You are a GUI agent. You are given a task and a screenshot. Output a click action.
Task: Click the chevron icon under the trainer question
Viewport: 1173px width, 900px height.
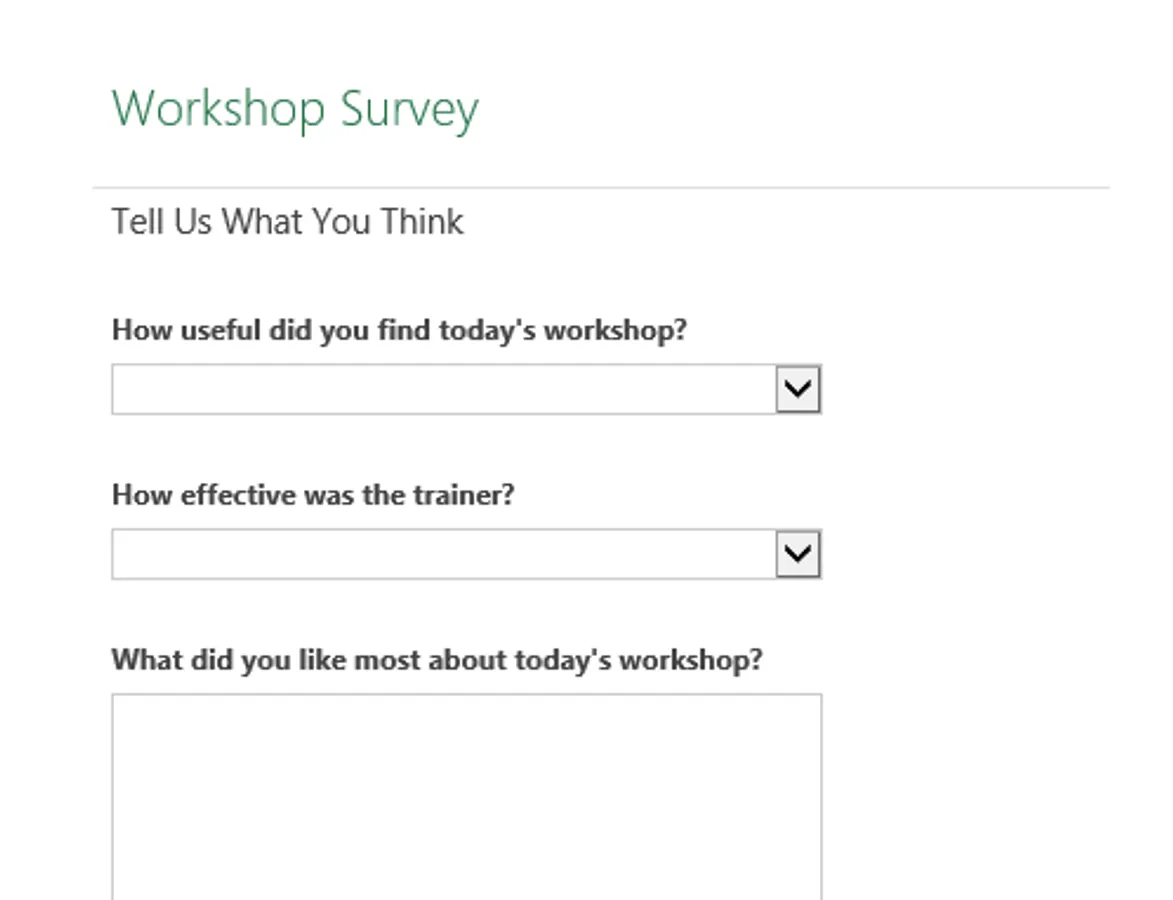pos(798,554)
